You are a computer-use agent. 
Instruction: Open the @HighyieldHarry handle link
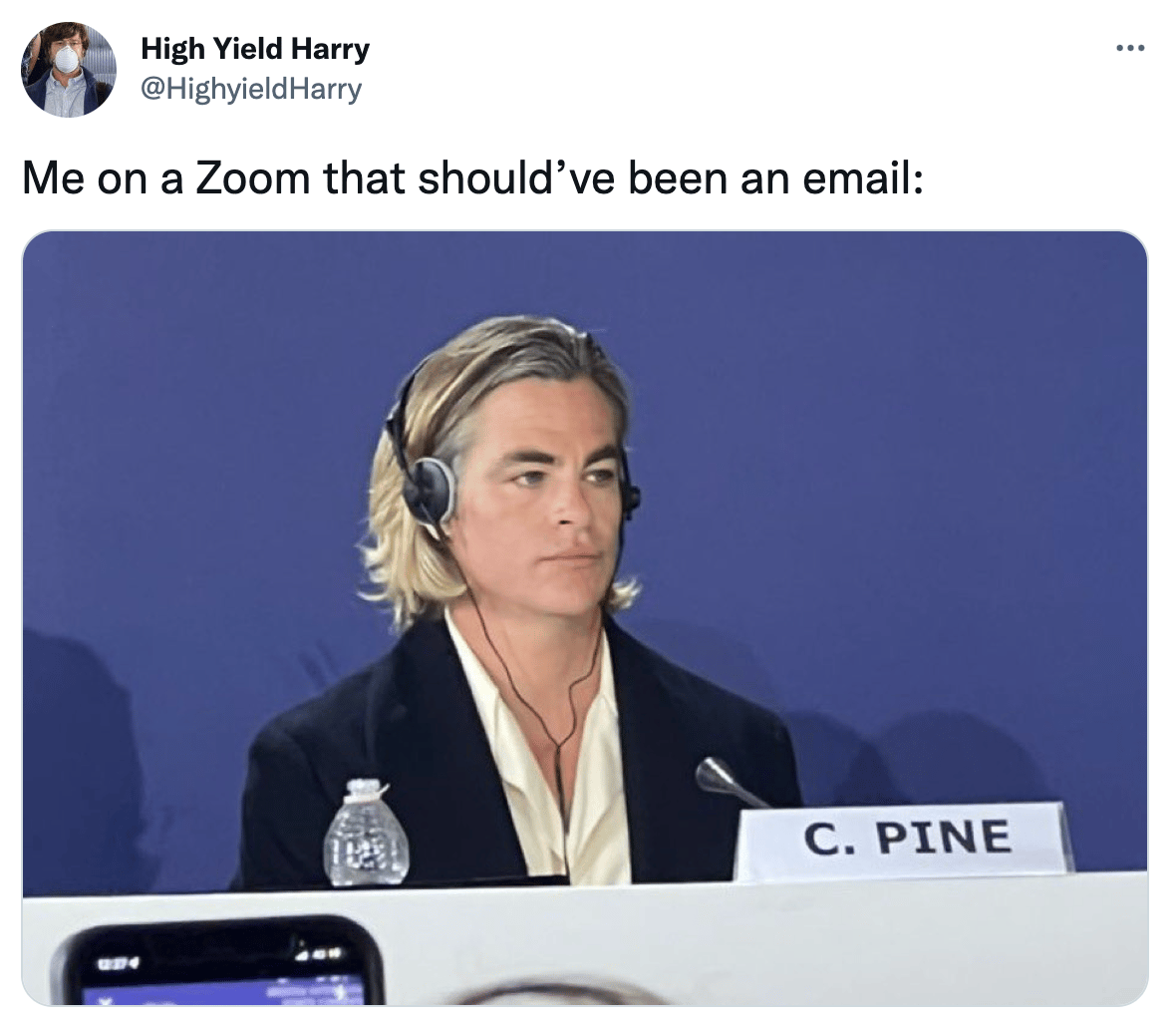pyautogui.click(x=251, y=89)
